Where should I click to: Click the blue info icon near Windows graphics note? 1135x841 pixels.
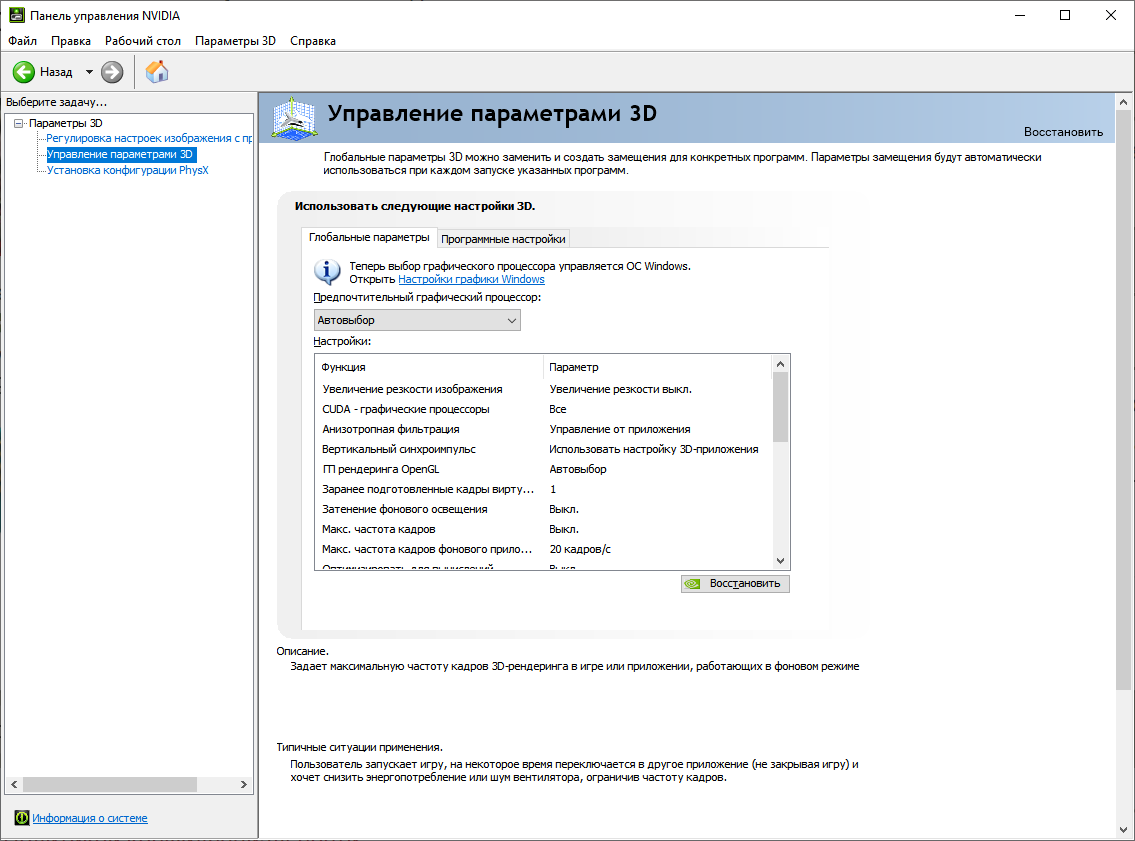click(327, 271)
